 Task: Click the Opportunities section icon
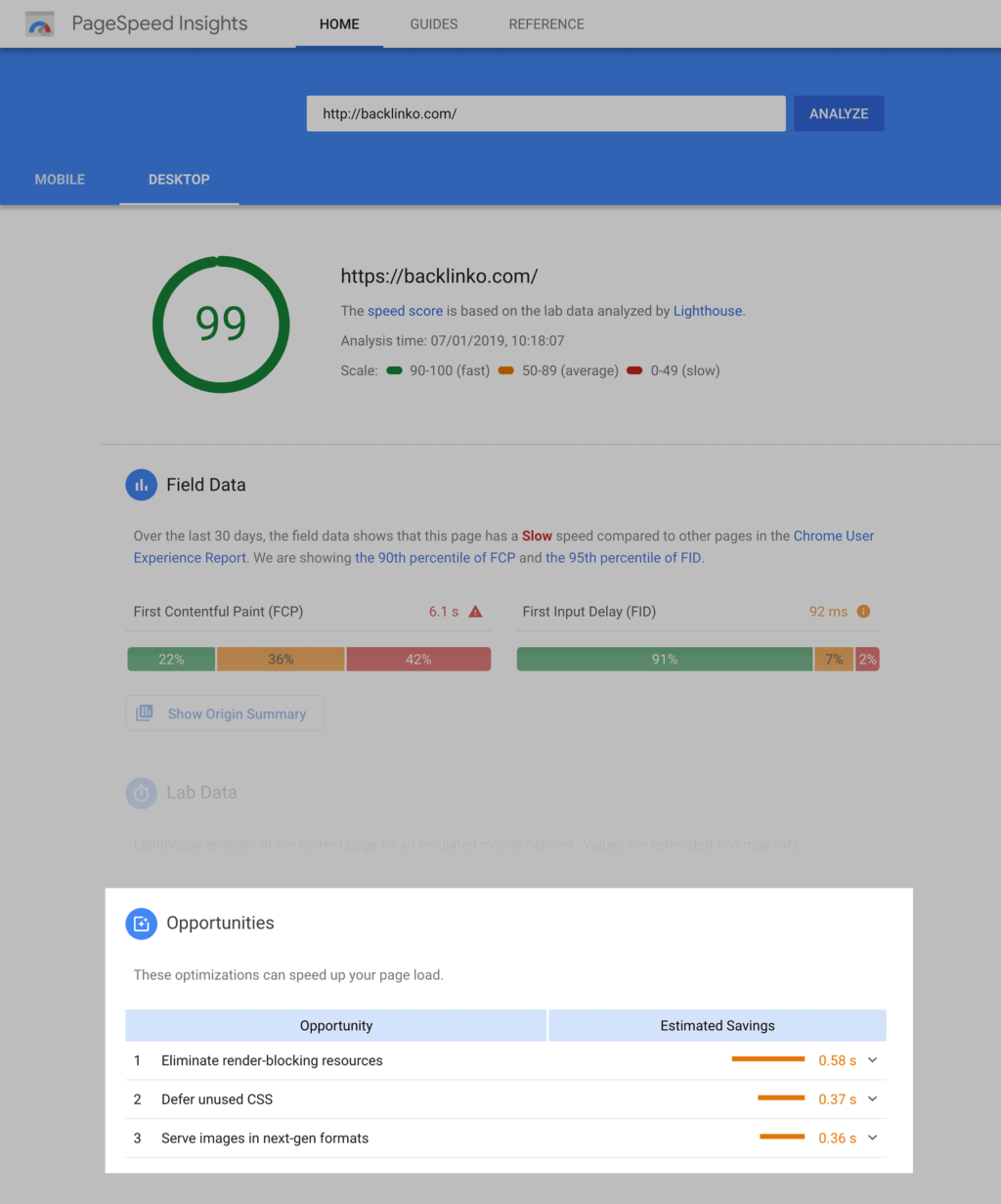(x=141, y=924)
